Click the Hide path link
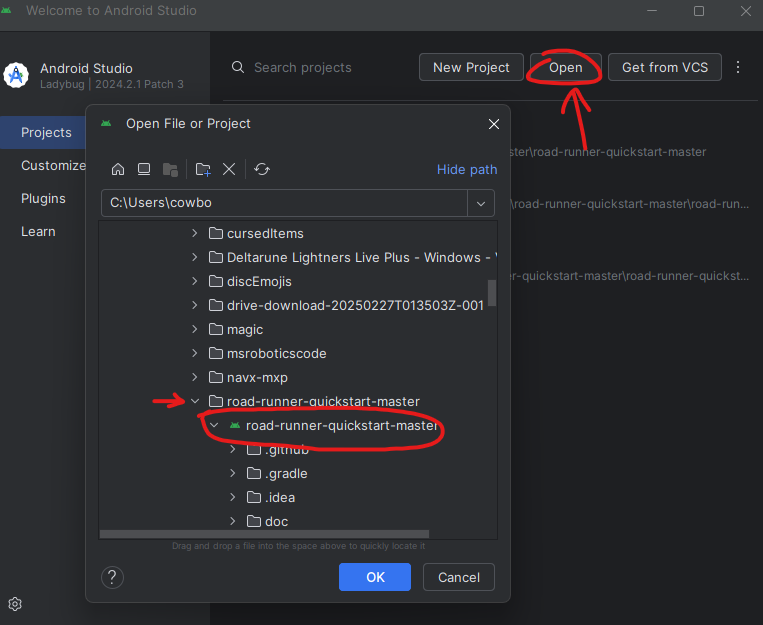This screenshot has height=625, width=763. 467,169
